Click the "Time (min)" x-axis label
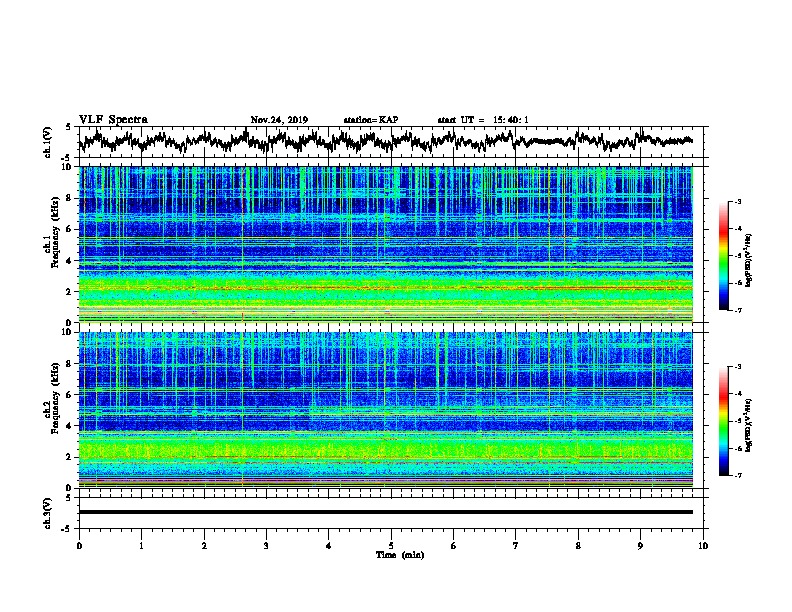Viewport: 792px width, 612px height. 400,555
